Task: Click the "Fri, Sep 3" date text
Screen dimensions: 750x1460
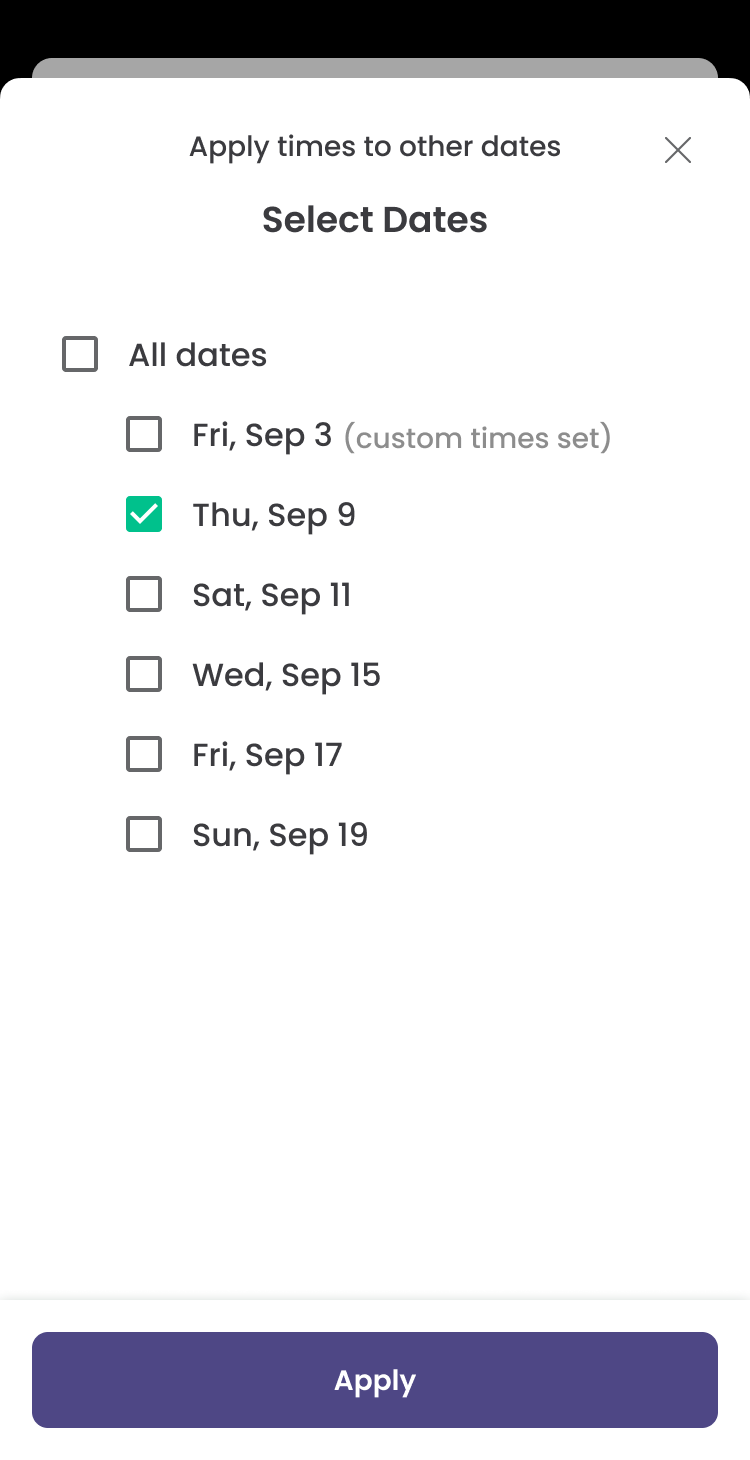Action: 262,435
